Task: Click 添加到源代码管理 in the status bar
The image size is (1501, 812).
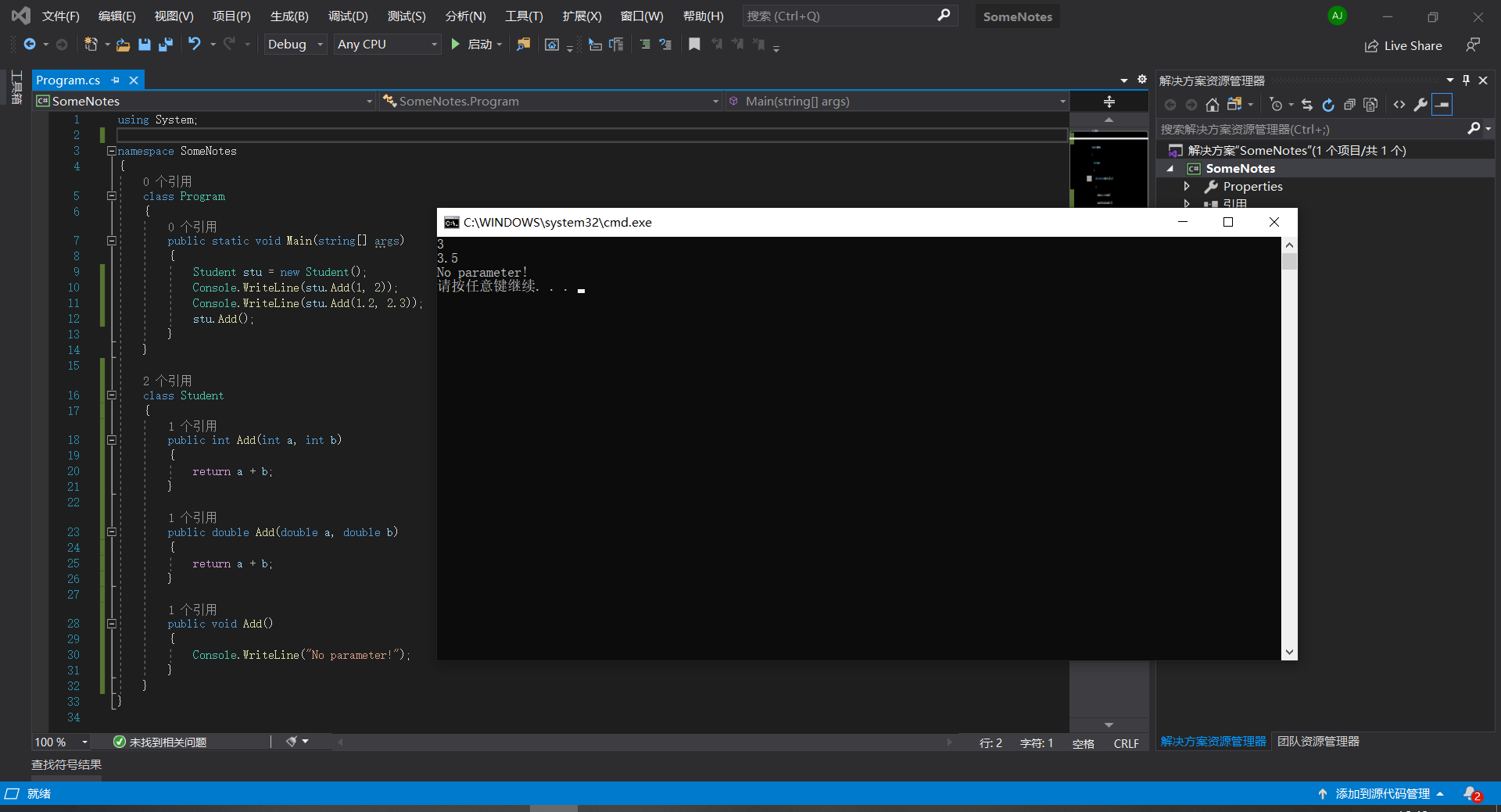Action: coord(1382,794)
